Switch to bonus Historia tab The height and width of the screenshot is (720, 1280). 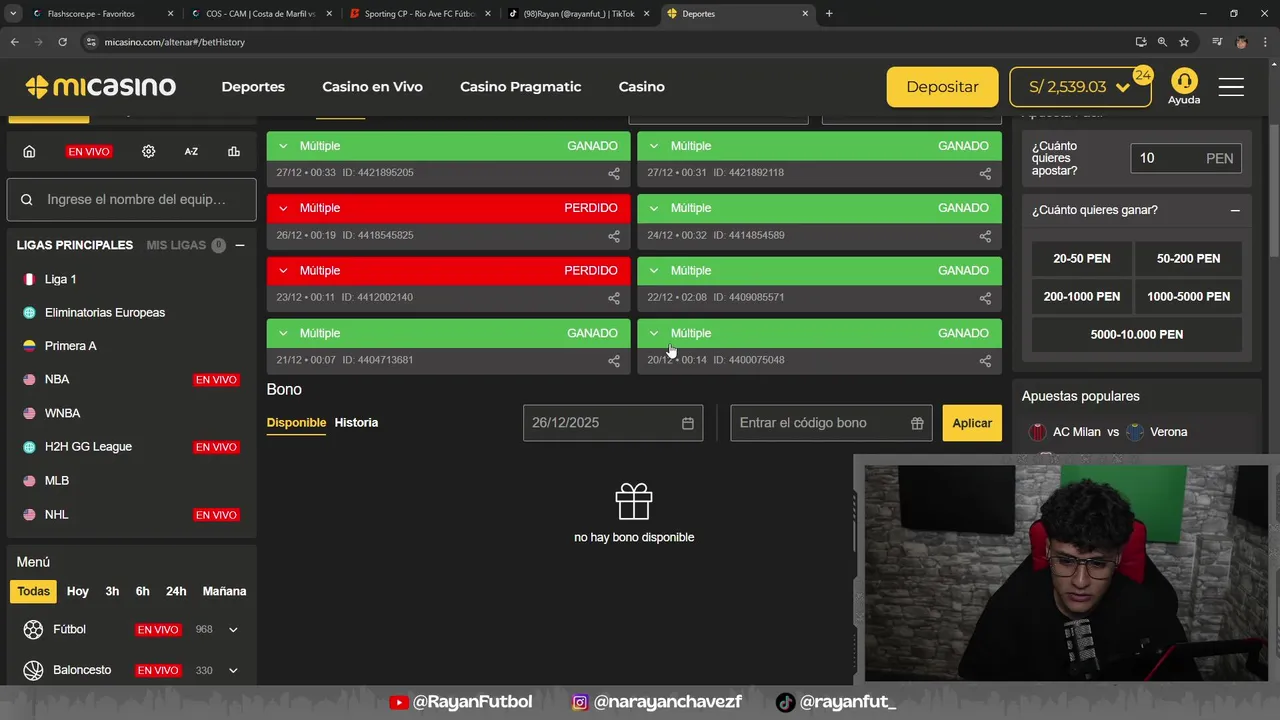tap(356, 423)
